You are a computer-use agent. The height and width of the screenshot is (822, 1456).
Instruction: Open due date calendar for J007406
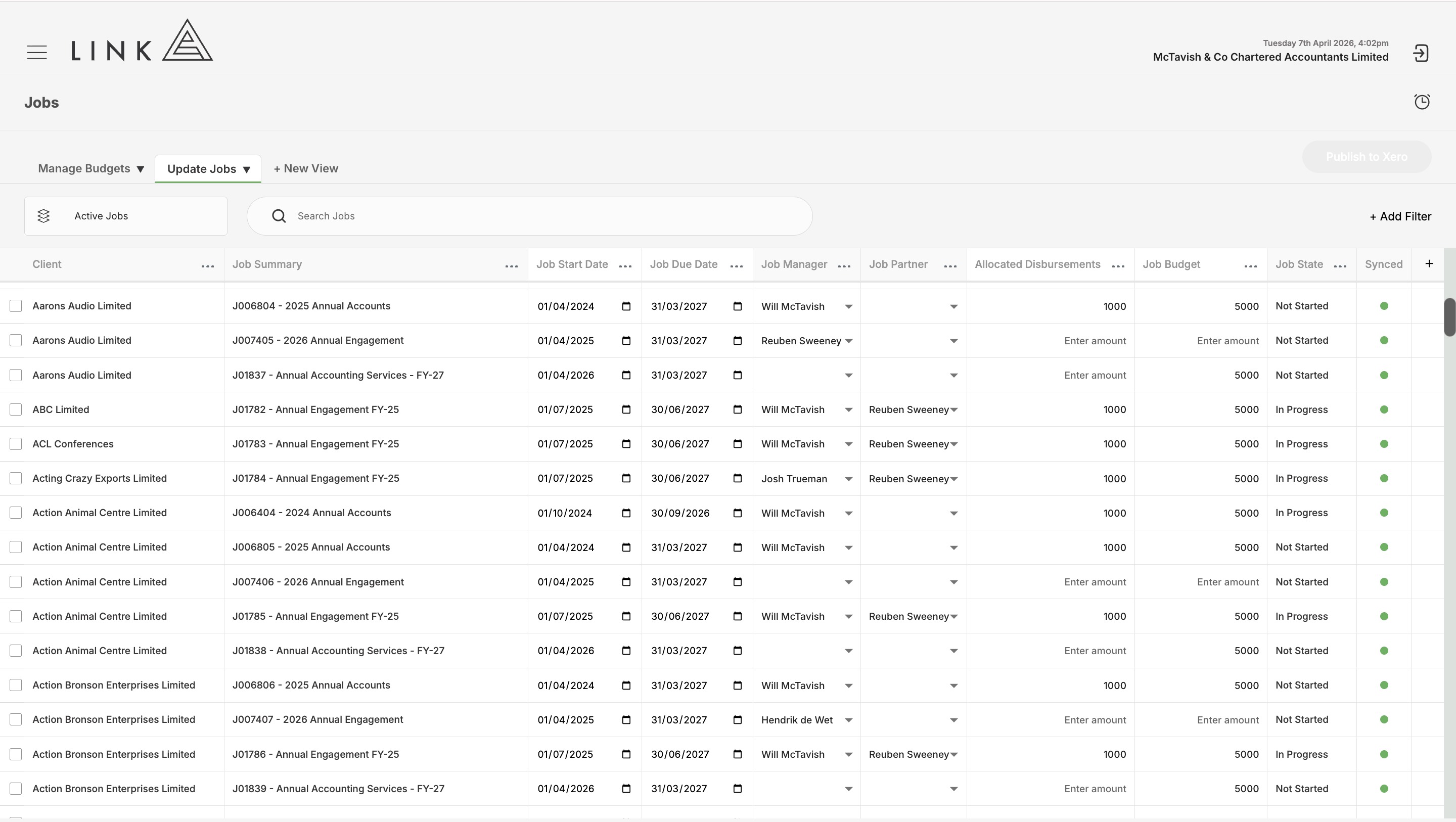738,582
